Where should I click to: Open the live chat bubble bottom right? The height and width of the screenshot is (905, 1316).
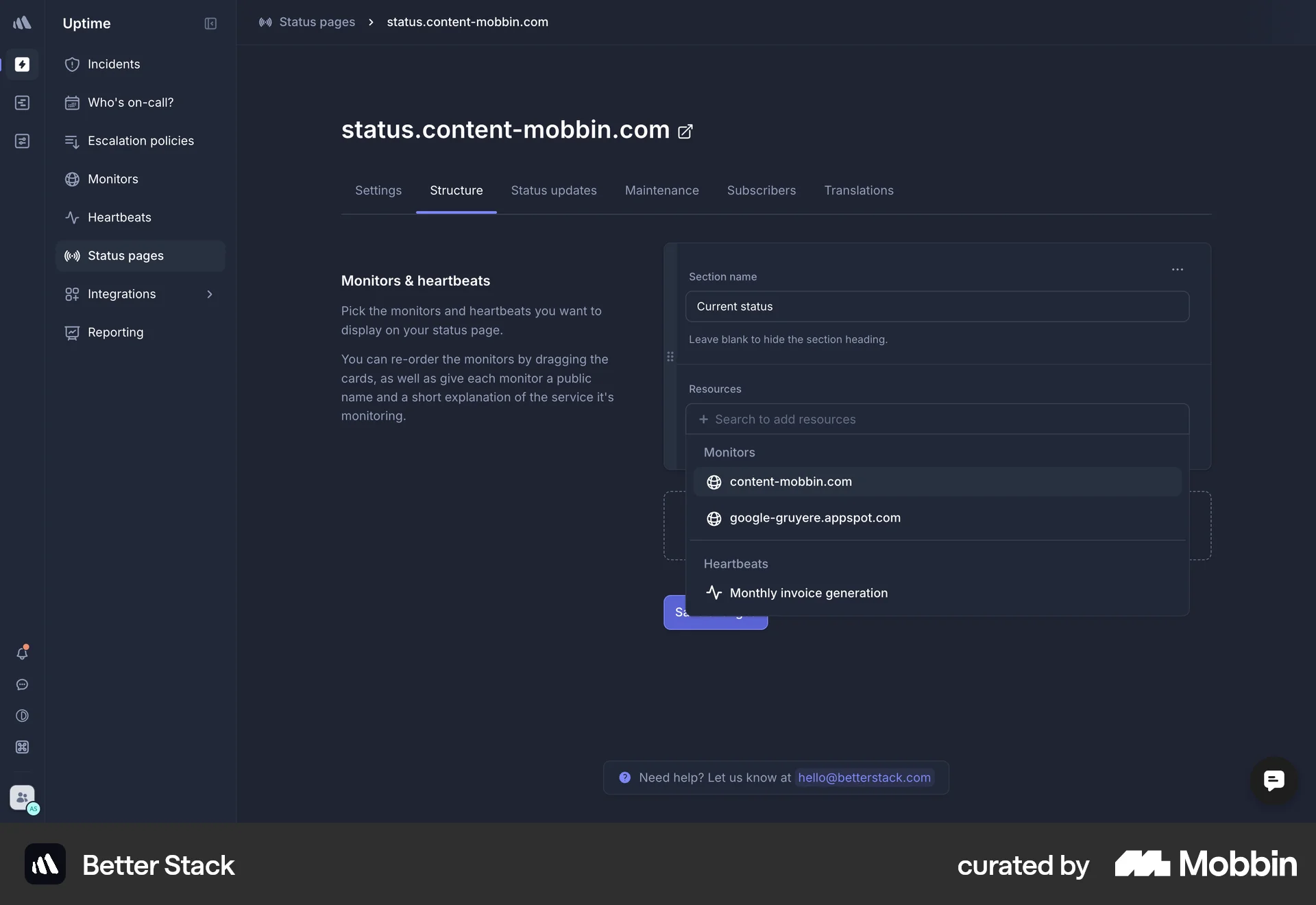[1274, 781]
